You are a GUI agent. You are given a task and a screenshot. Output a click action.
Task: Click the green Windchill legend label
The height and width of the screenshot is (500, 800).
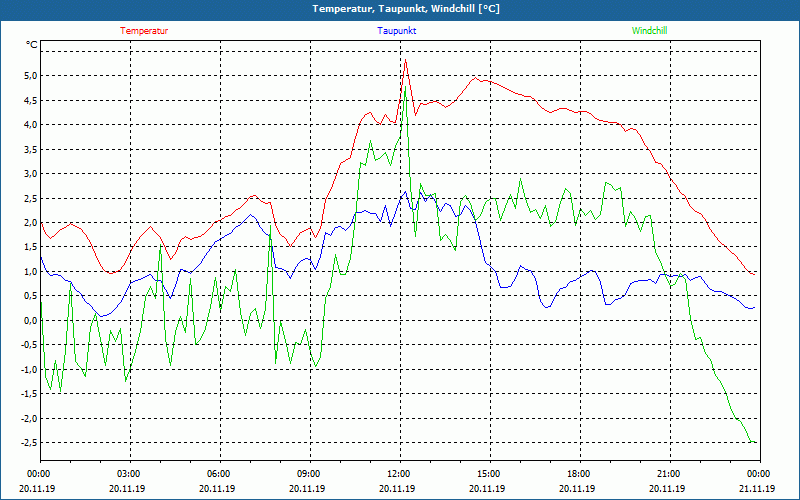(649, 31)
